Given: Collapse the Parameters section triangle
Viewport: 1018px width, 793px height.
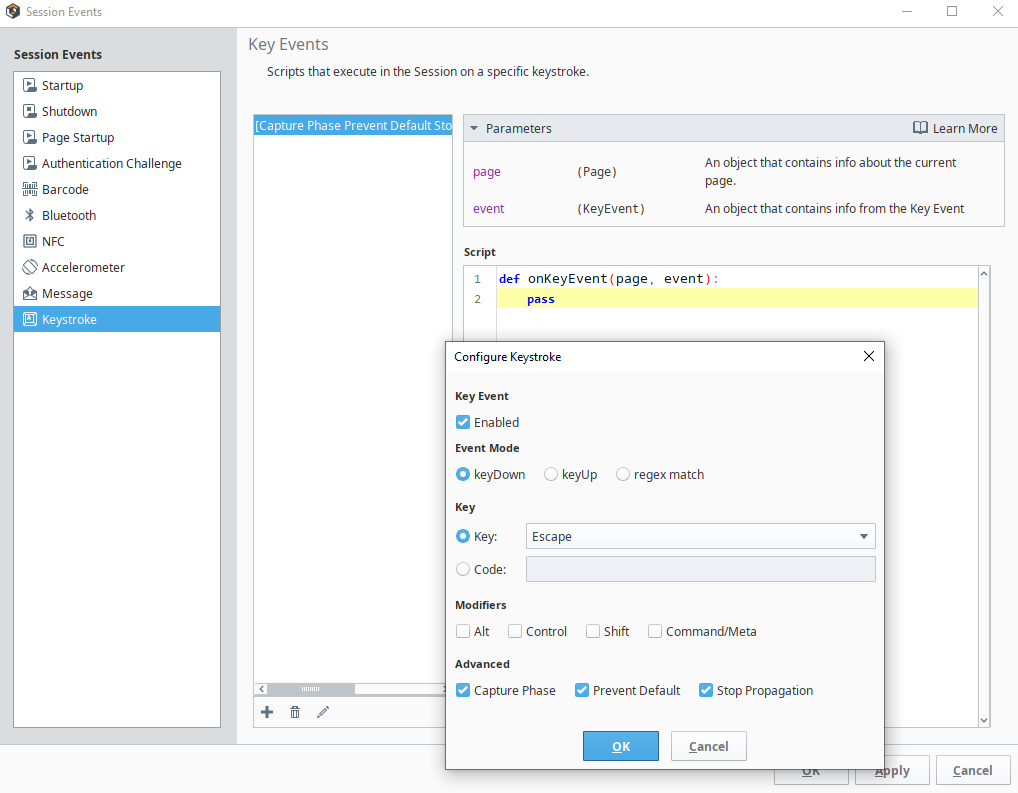Looking at the screenshot, I should (474, 128).
